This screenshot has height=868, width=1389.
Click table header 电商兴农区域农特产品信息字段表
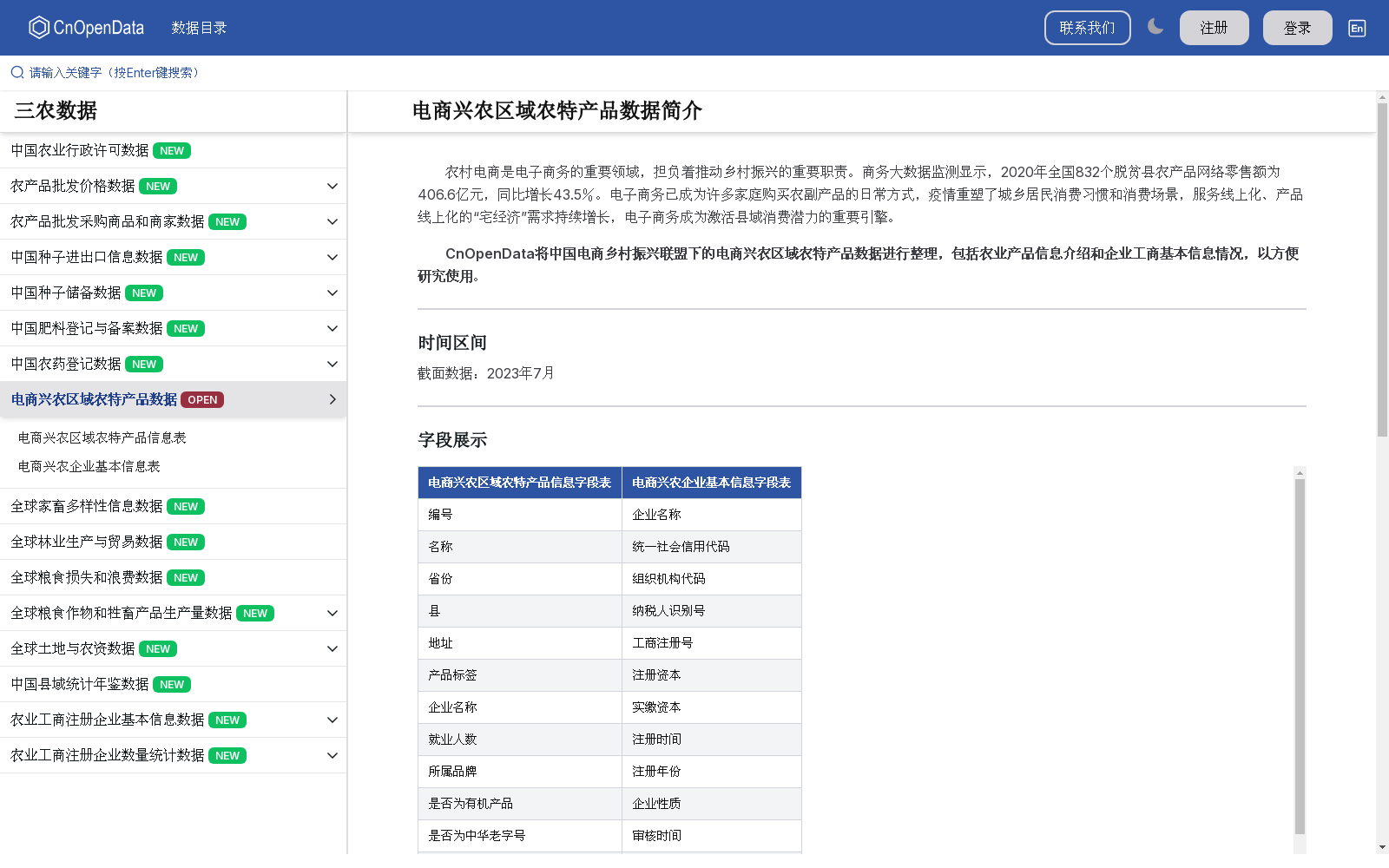pyautogui.click(x=519, y=482)
